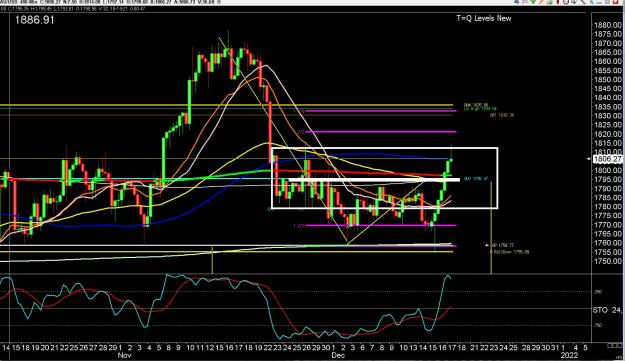Click date 27 on the time axis
Viewport: 625px width, 361px height.
93,347
